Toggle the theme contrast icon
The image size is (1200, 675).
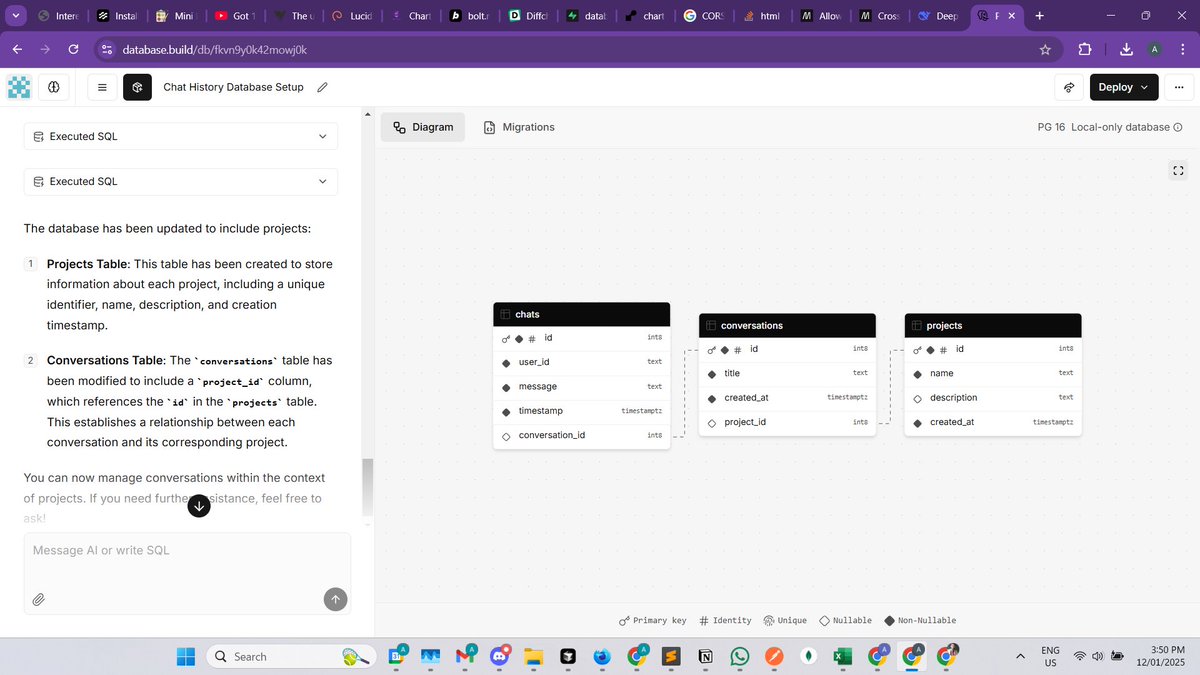coord(53,87)
